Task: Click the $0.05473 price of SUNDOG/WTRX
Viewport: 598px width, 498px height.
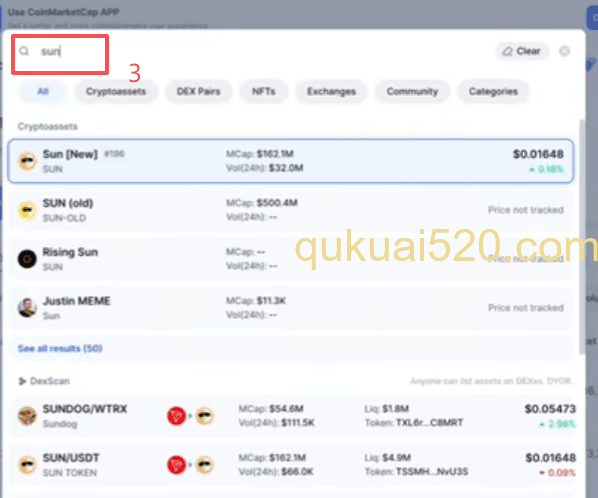Action: (x=550, y=409)
